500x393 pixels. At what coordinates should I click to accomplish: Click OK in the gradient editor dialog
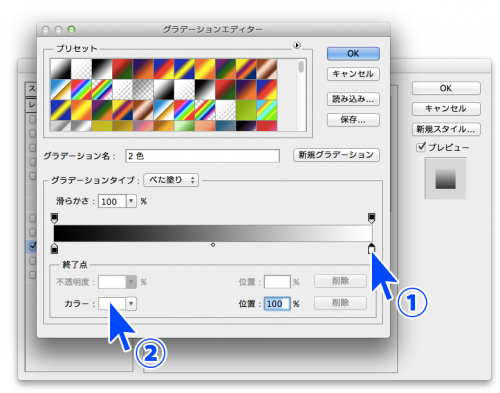coord(353,54)
